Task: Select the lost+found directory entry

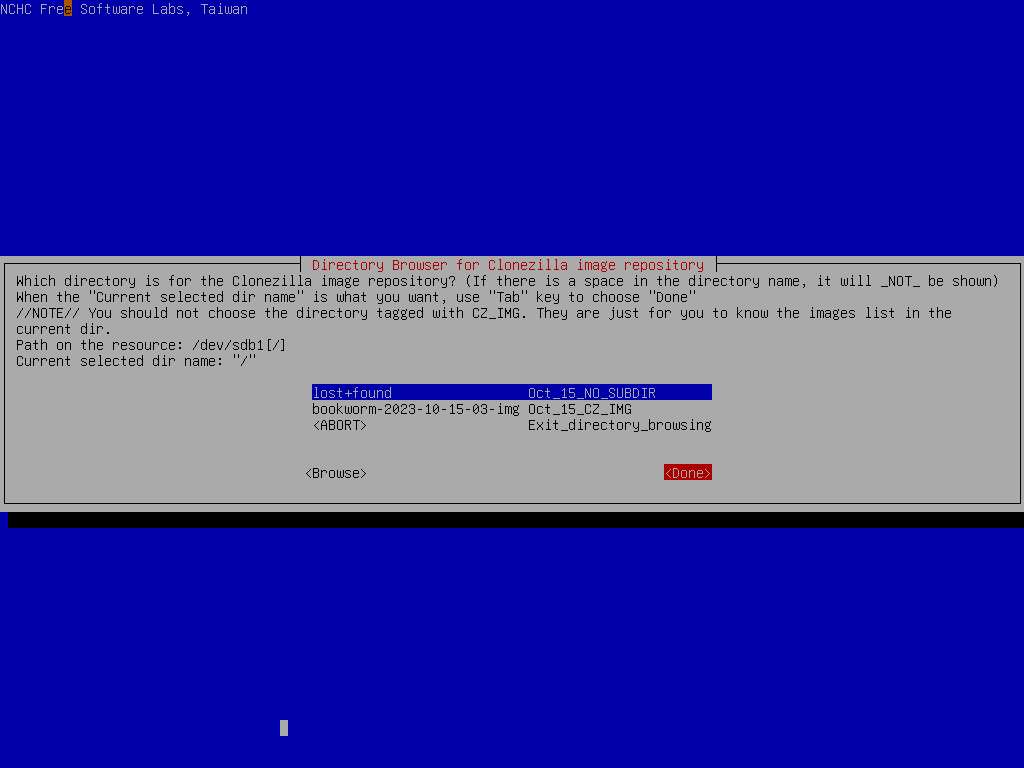Action: coord(352,392)
